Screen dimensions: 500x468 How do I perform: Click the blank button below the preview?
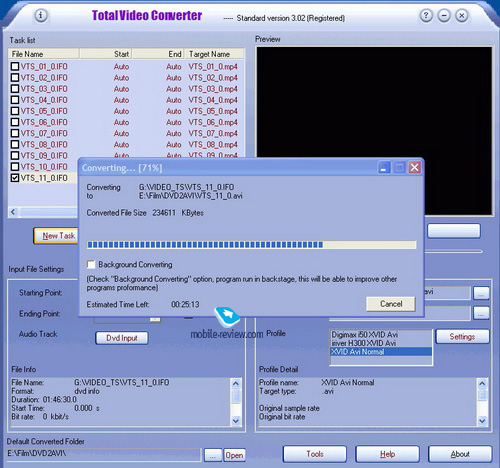click(x=454, y=231)
